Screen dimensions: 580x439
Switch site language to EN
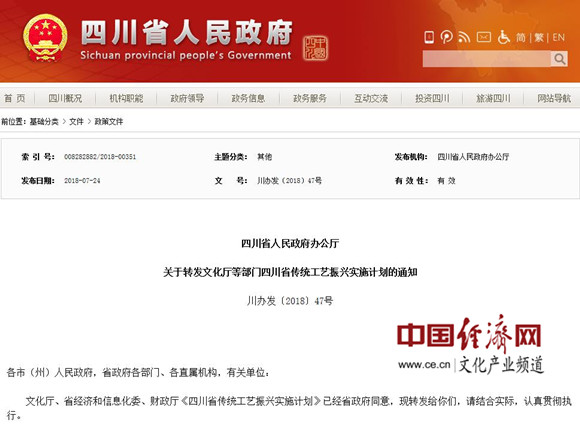(559, 37)
